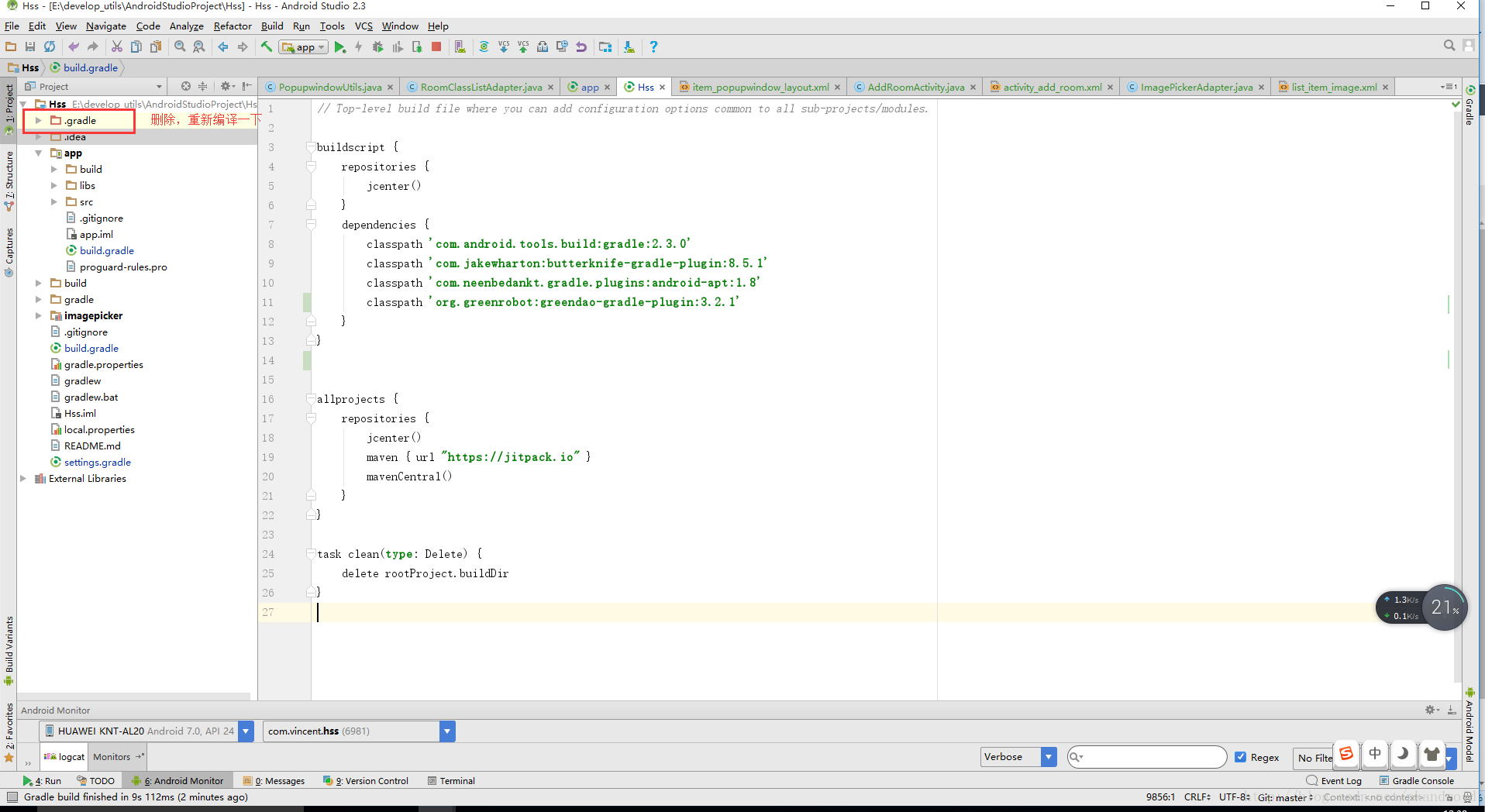Open Messages tool window
The height and width of the screenshot is (812, 1485).
pyautogui.click(x=274, y=781)
